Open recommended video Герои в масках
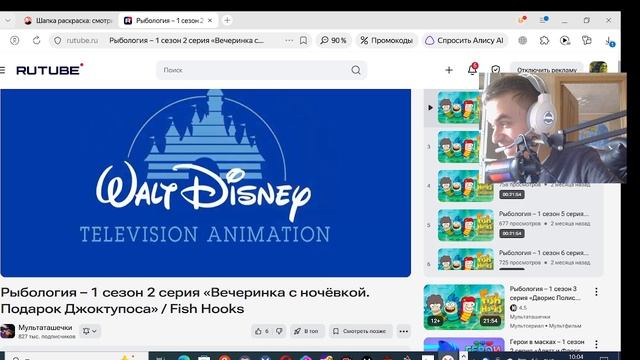The width and height of the screenshot is (640, 360). pos(547,345)
